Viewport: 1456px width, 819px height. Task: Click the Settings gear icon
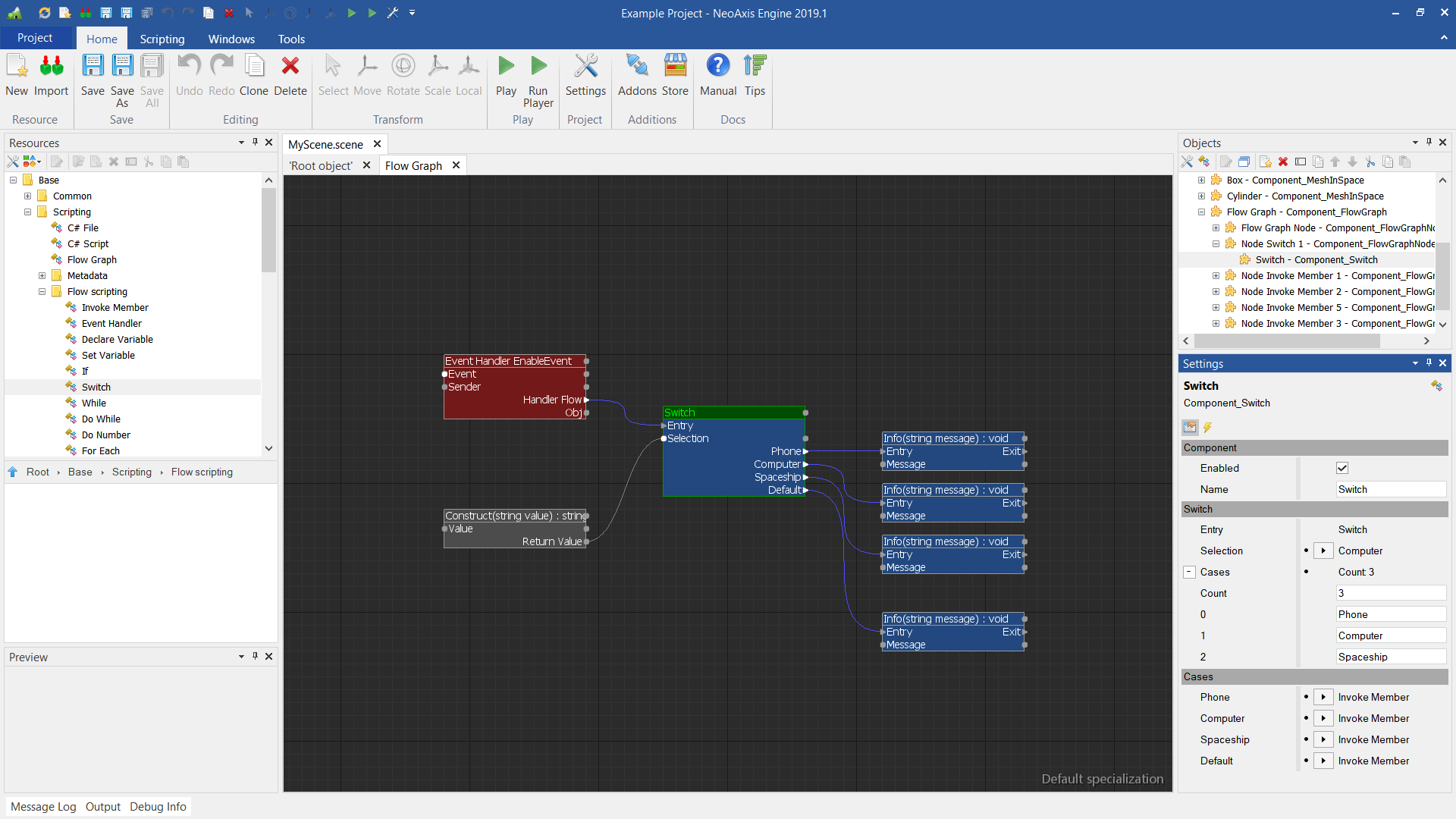[x=585, y=75]
